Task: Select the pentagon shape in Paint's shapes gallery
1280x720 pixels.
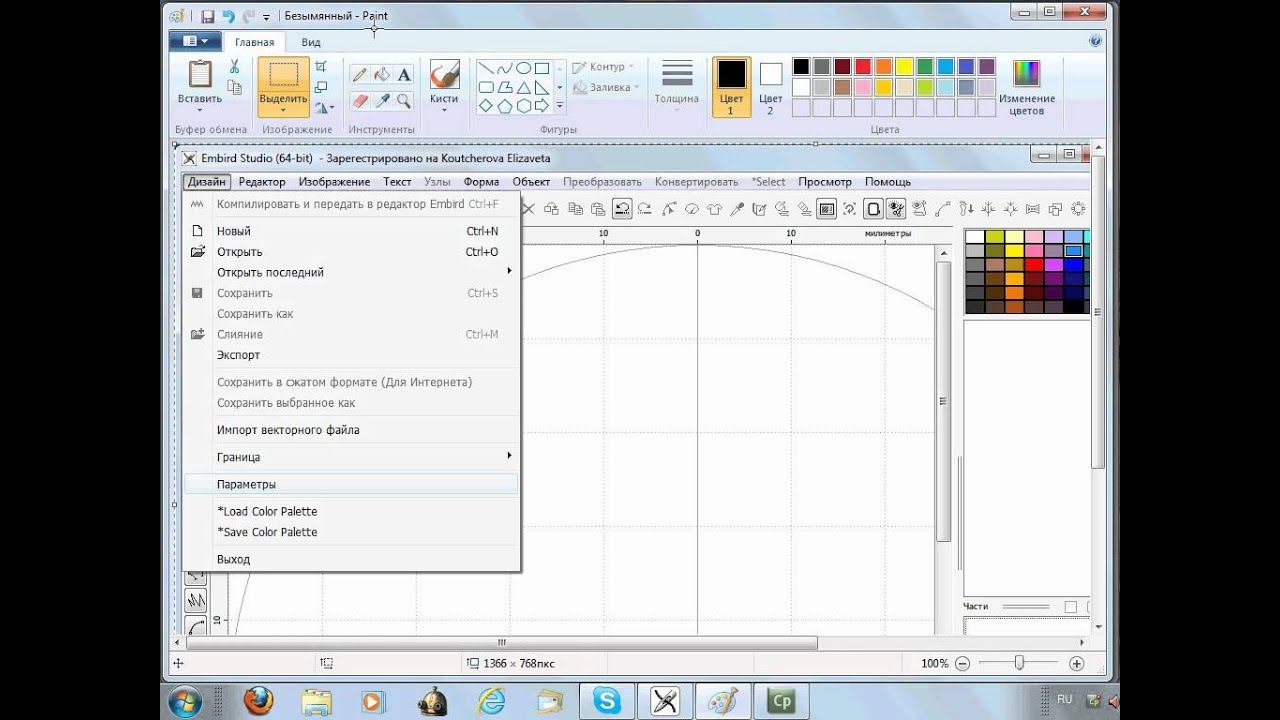Action: click(504, 105)
